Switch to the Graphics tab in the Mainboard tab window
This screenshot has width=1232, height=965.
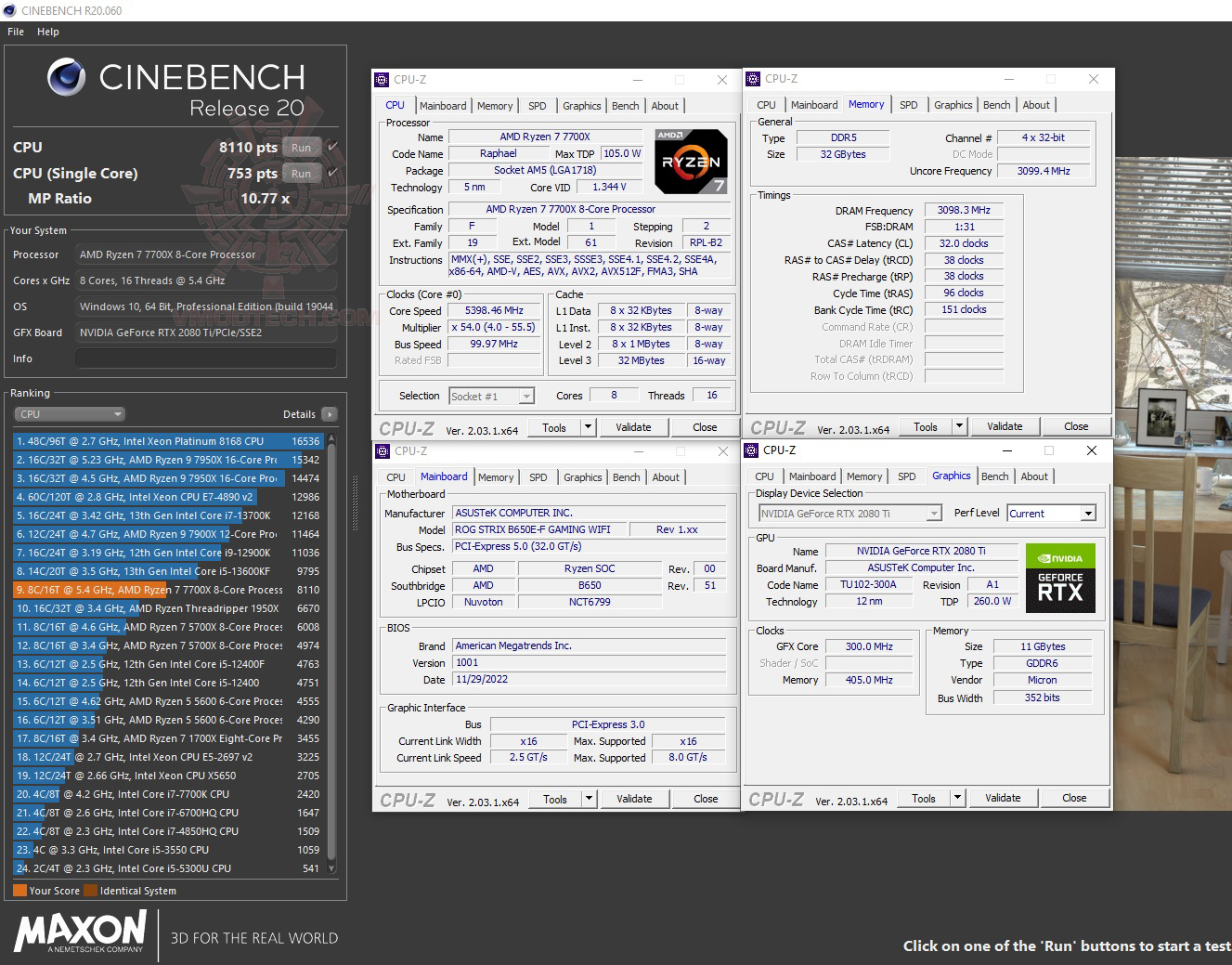tap(582, 477)
